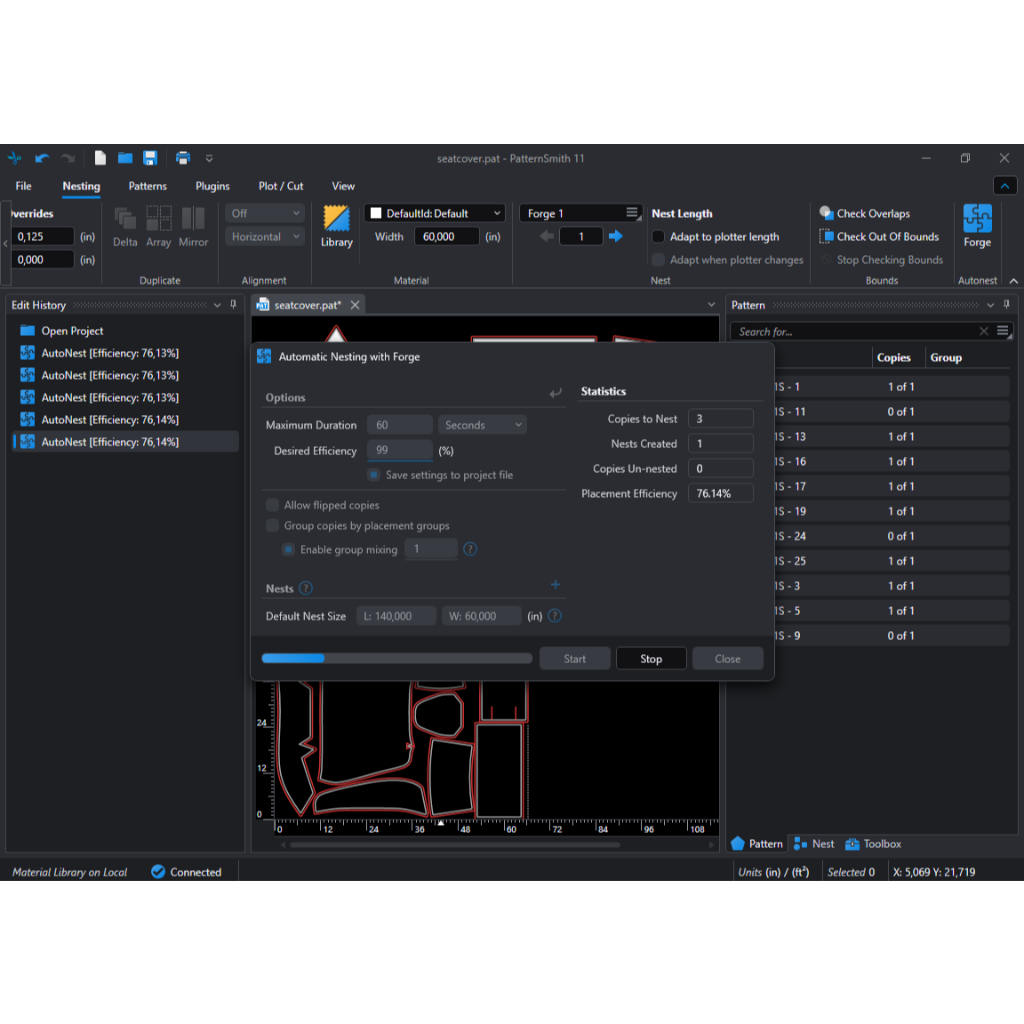Open the DefaultId: Default material dropdown
The width and height of the screenshot is (1024, 1024).
coord(434,213)
